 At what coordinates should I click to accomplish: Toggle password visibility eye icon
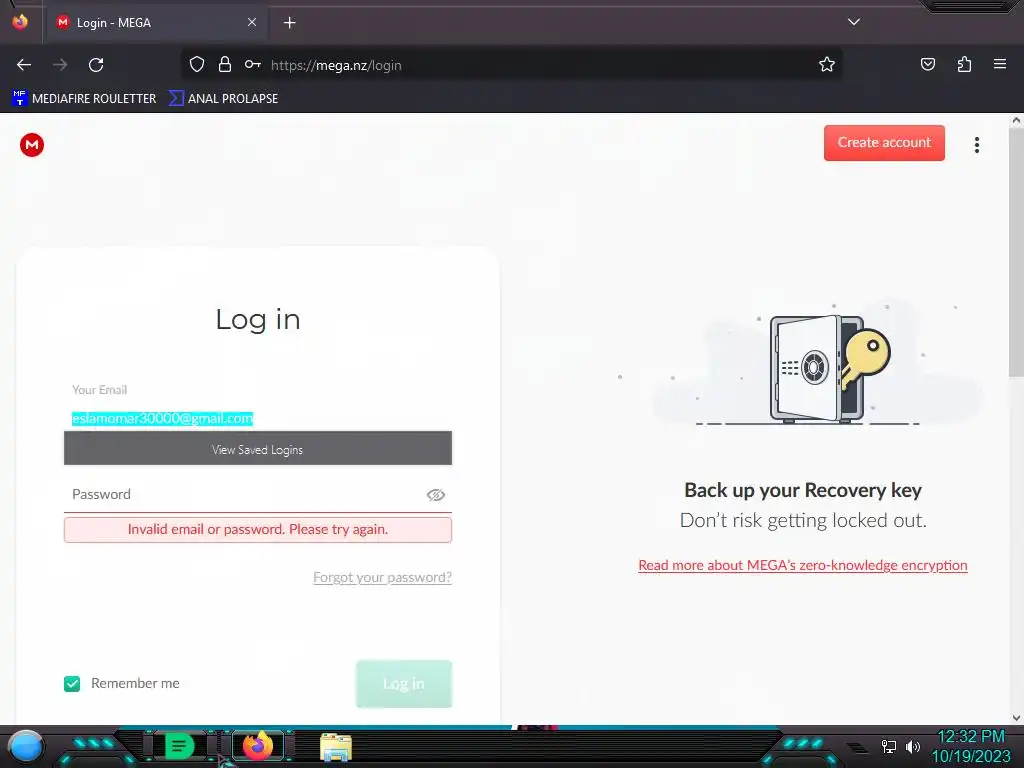click(436, 495)
